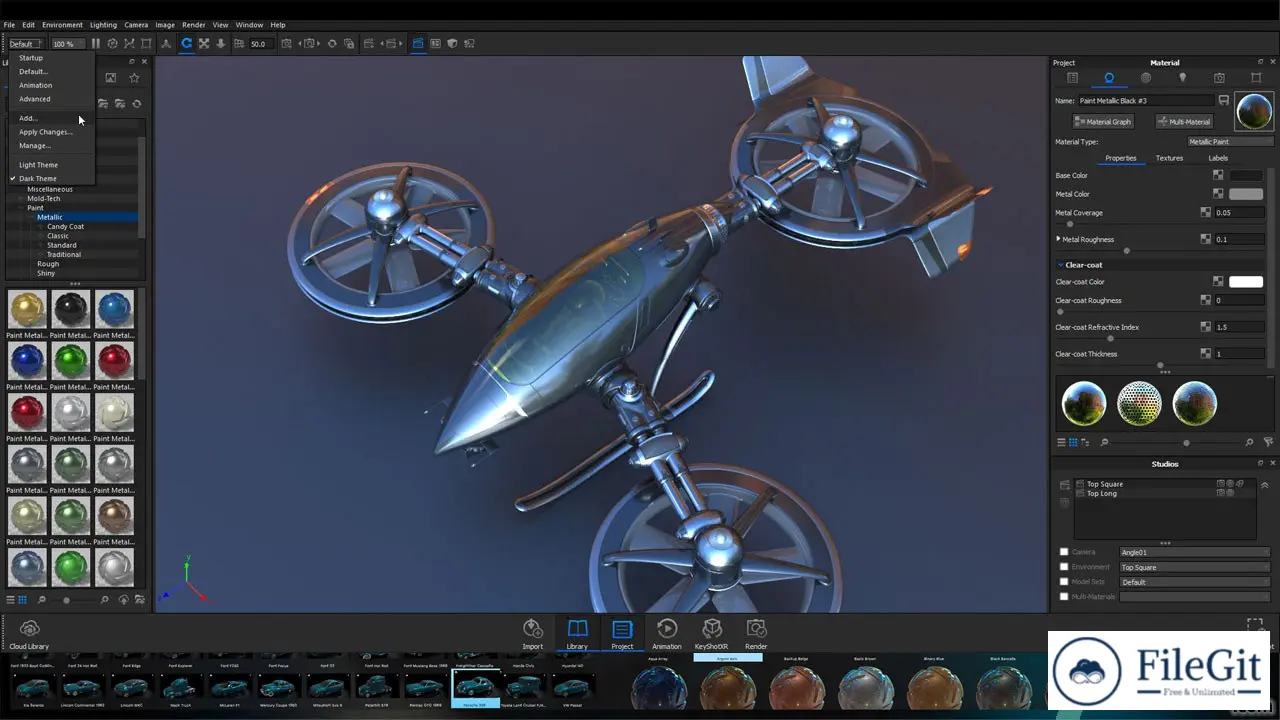The image size is (1280, 720).
Task: Collapse the Clear-coat section
Action: pyautogui.click(x=1060, y=265)
